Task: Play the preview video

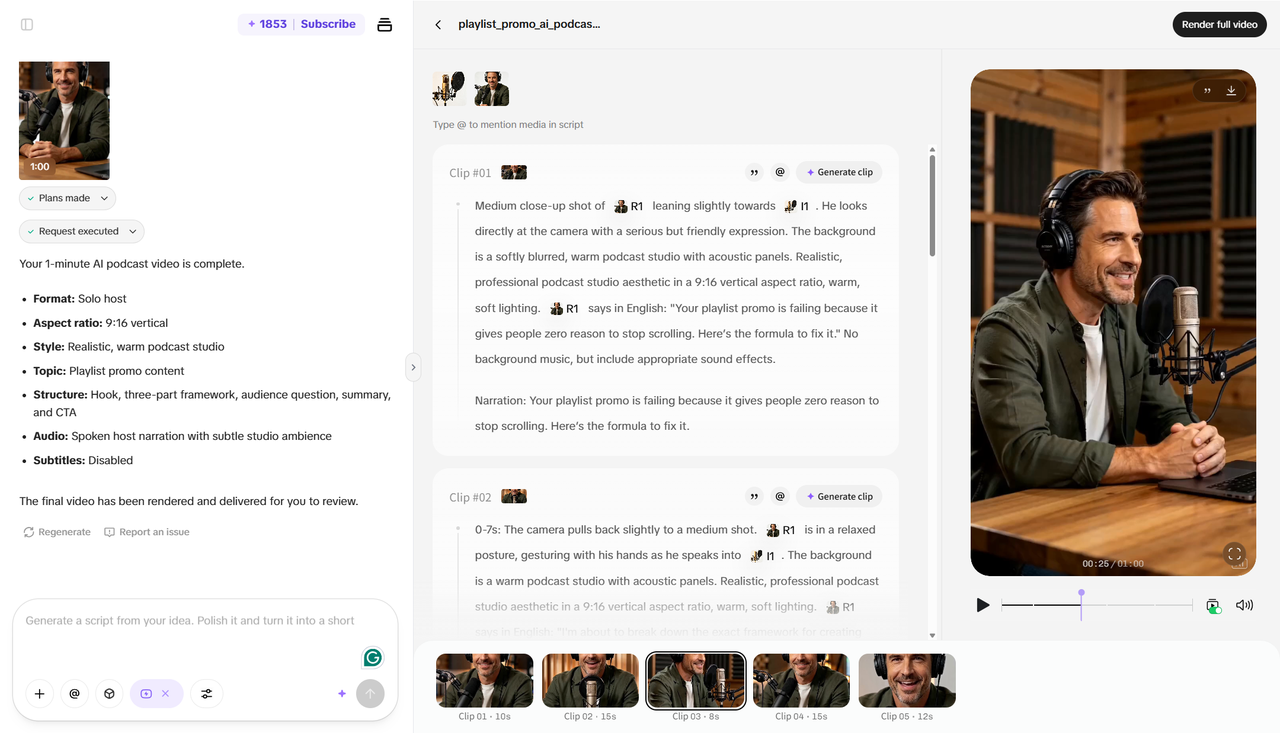Action: tap(983, 605)
